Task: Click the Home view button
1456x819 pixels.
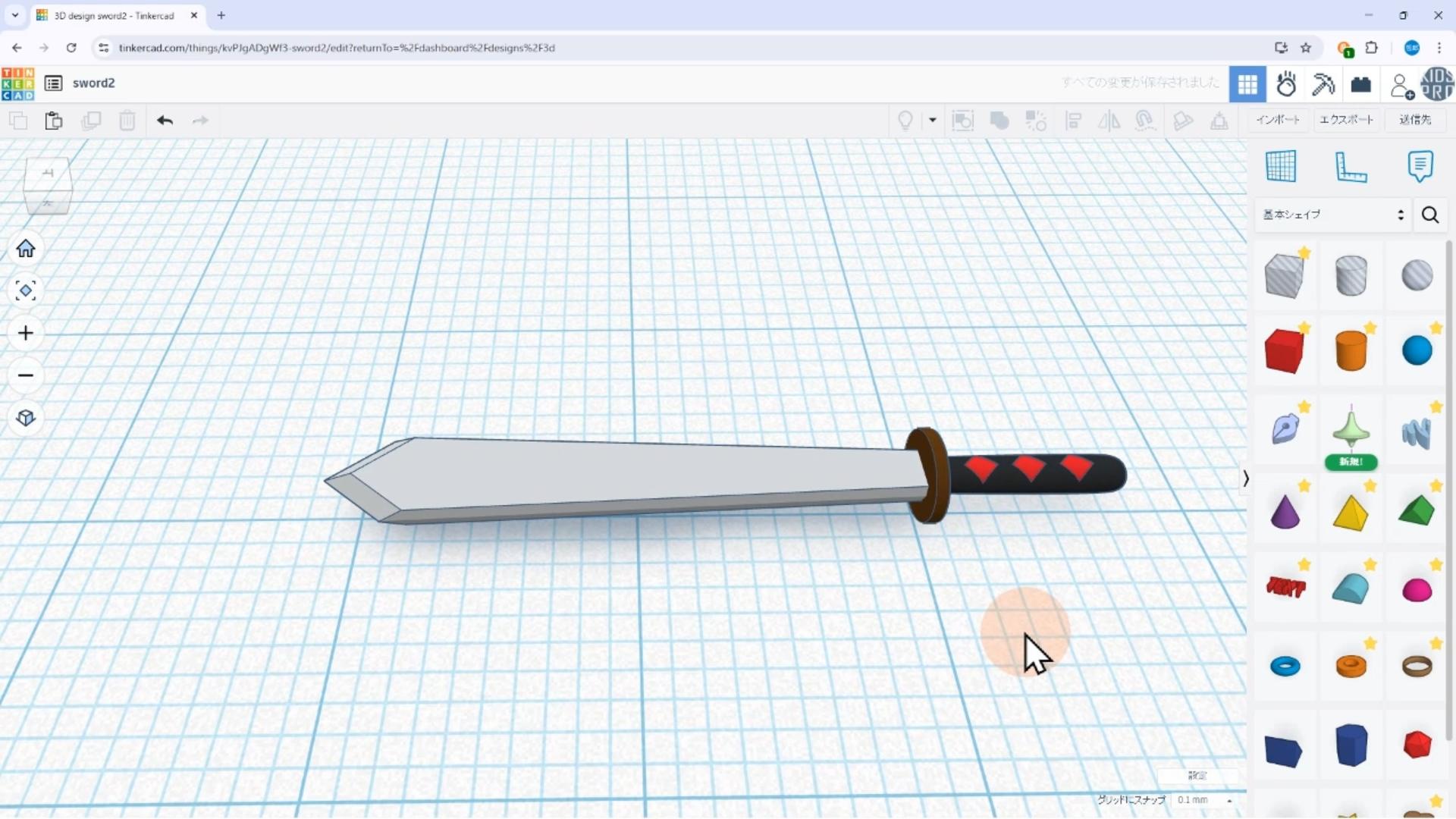Action: (26, 249)
